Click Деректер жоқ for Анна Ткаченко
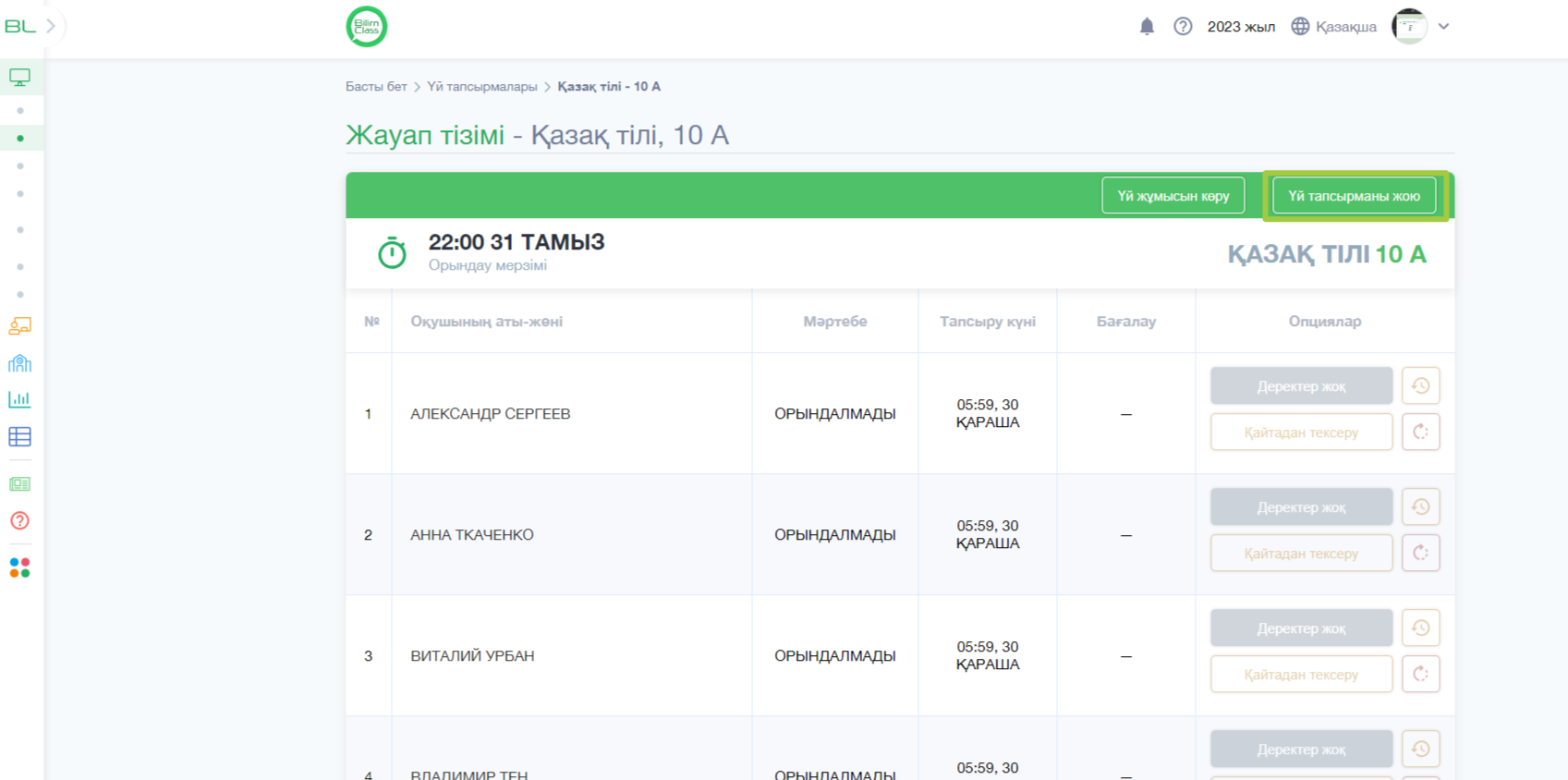Viewport: 1568px width, 780px height. click(1301, 507)
